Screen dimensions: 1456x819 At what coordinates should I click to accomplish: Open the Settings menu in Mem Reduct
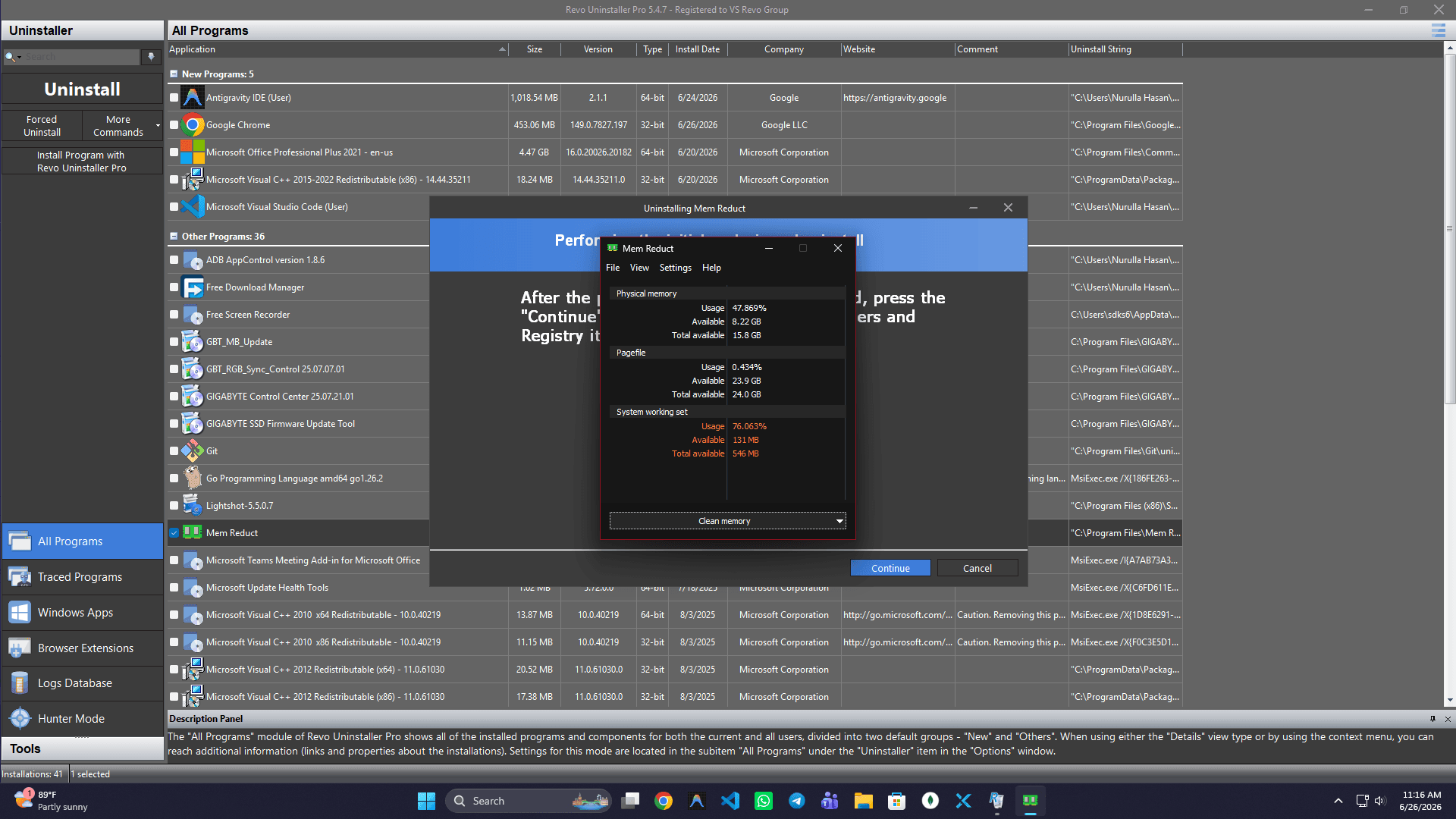coord(675,268)
